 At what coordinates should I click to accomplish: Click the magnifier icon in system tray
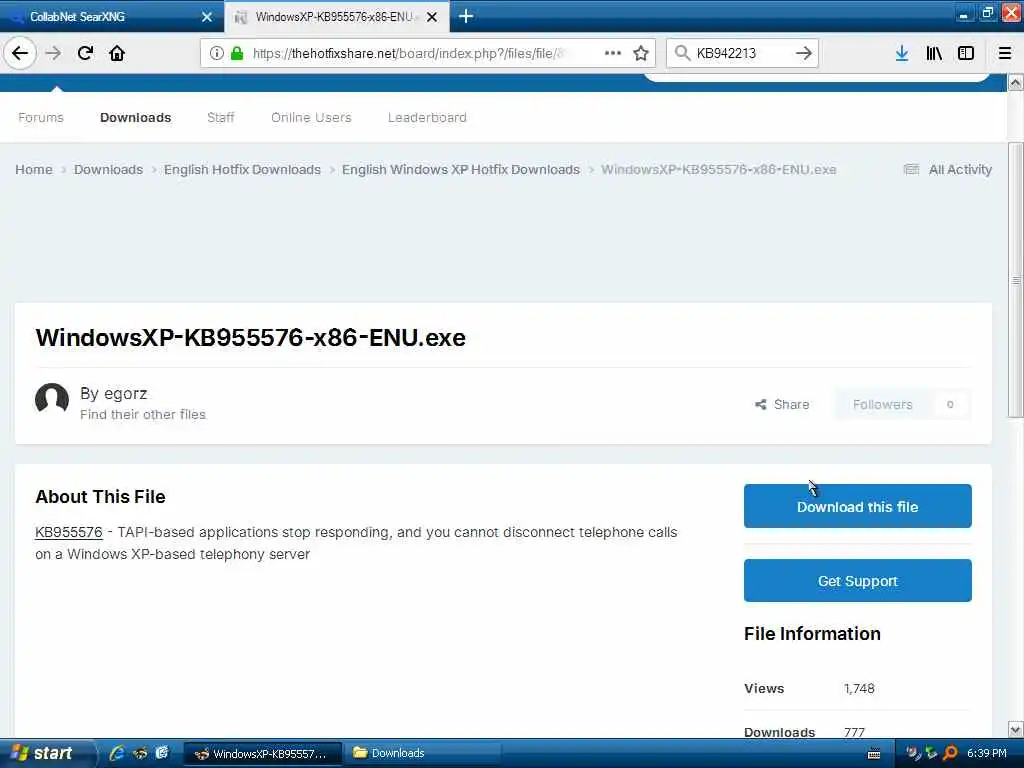pyautogui.click(x=950, y=753)
